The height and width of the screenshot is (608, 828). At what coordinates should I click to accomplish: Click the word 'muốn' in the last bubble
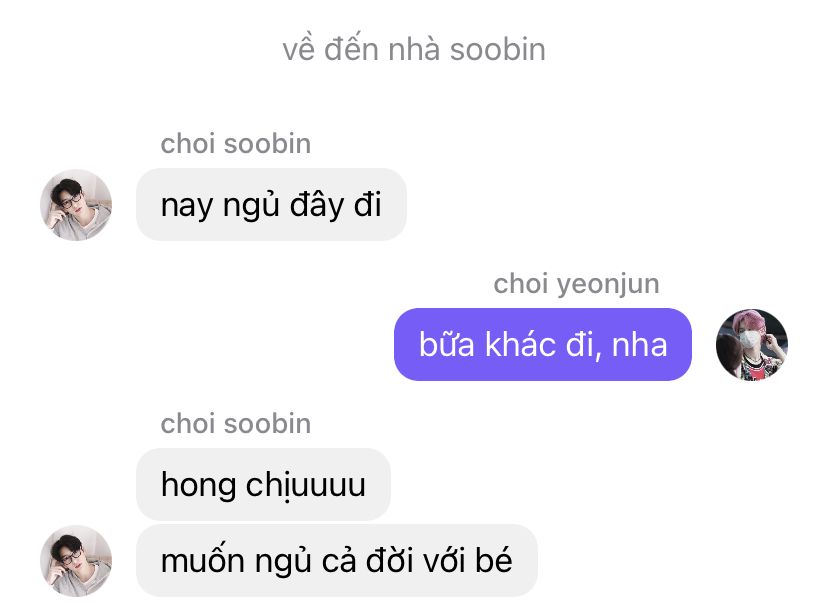coord(203,560)
